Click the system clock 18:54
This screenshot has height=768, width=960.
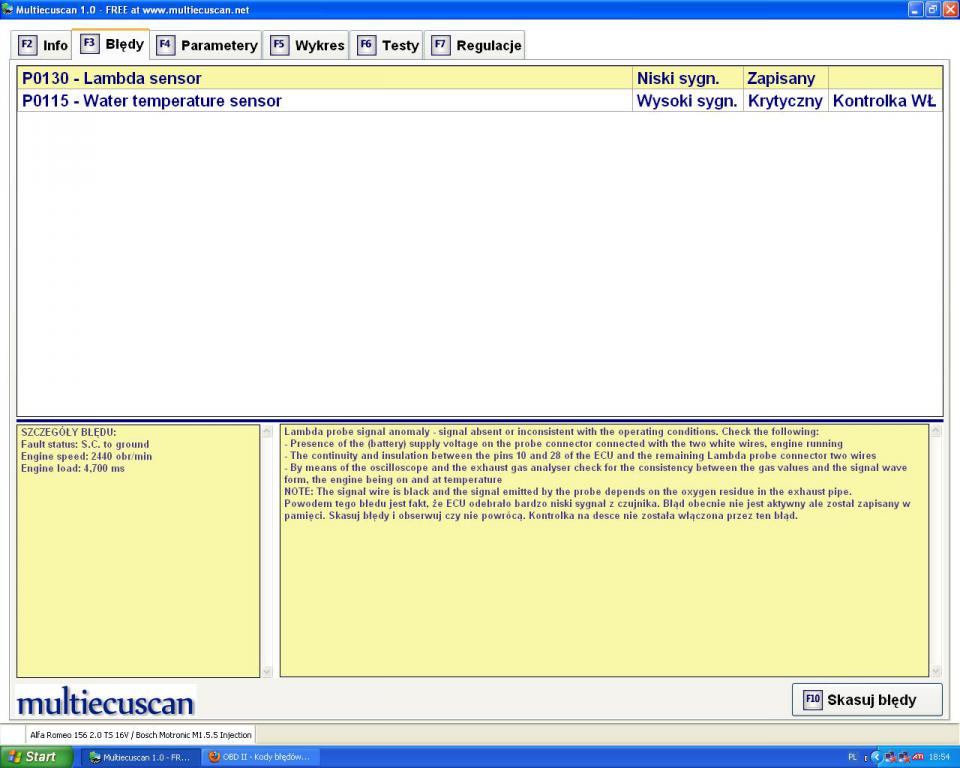940,758
